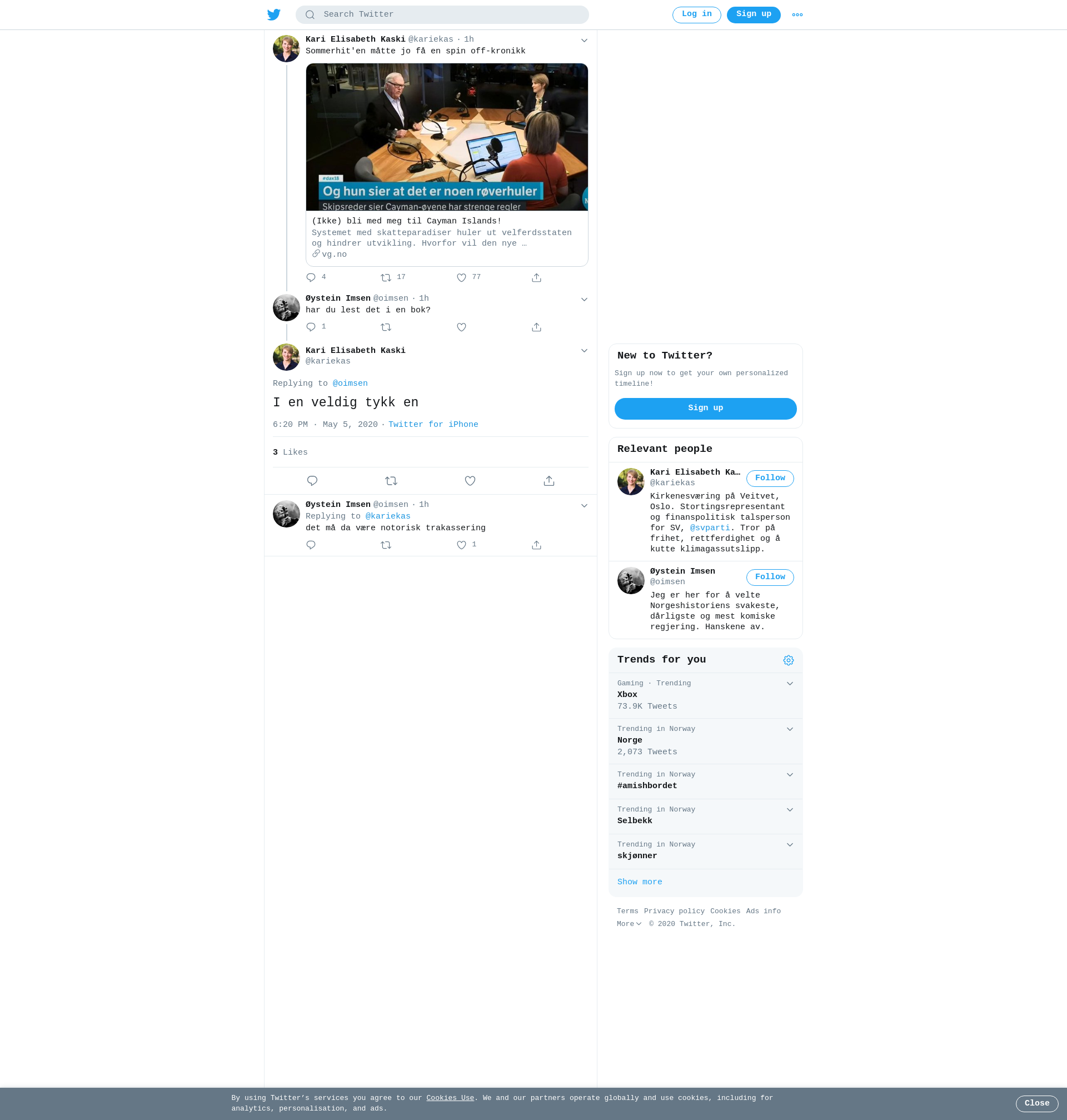Click Show more under trends
Image resolution: width=1067 pixels, height=1120 pixels.
click(x=639, y=882)
